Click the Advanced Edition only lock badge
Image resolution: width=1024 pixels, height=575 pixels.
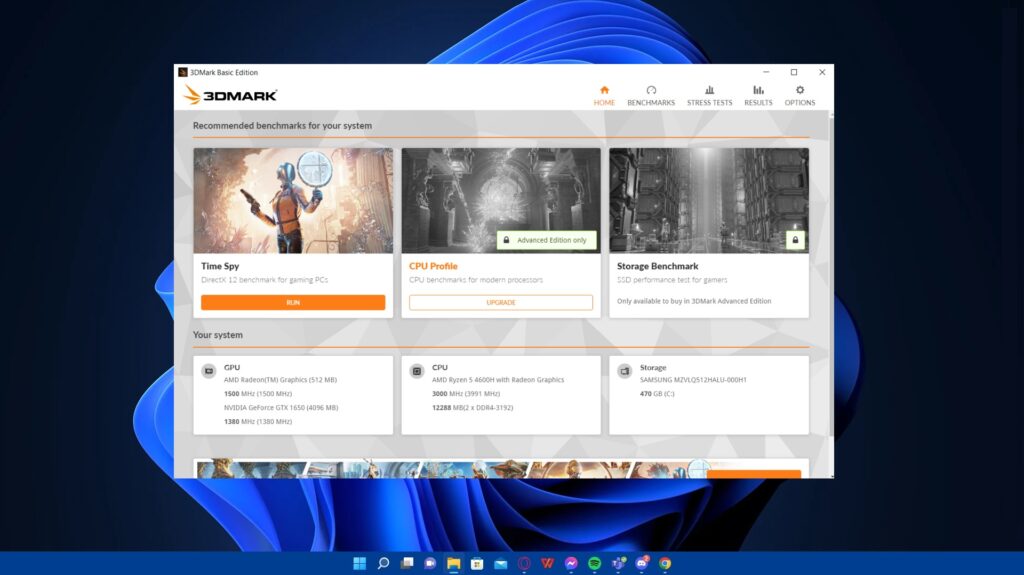(547, 240)
